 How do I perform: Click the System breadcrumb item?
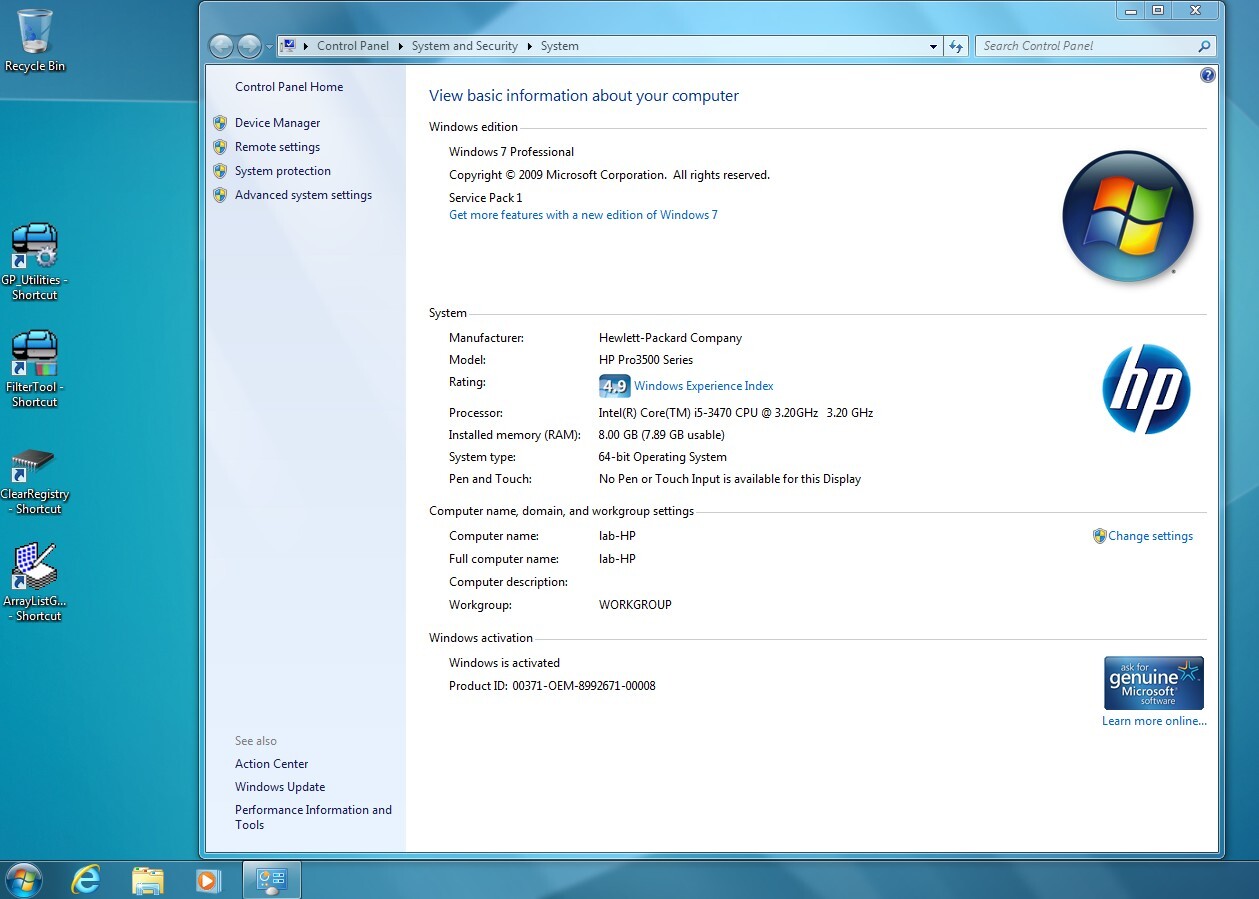[x=559, y=46]
